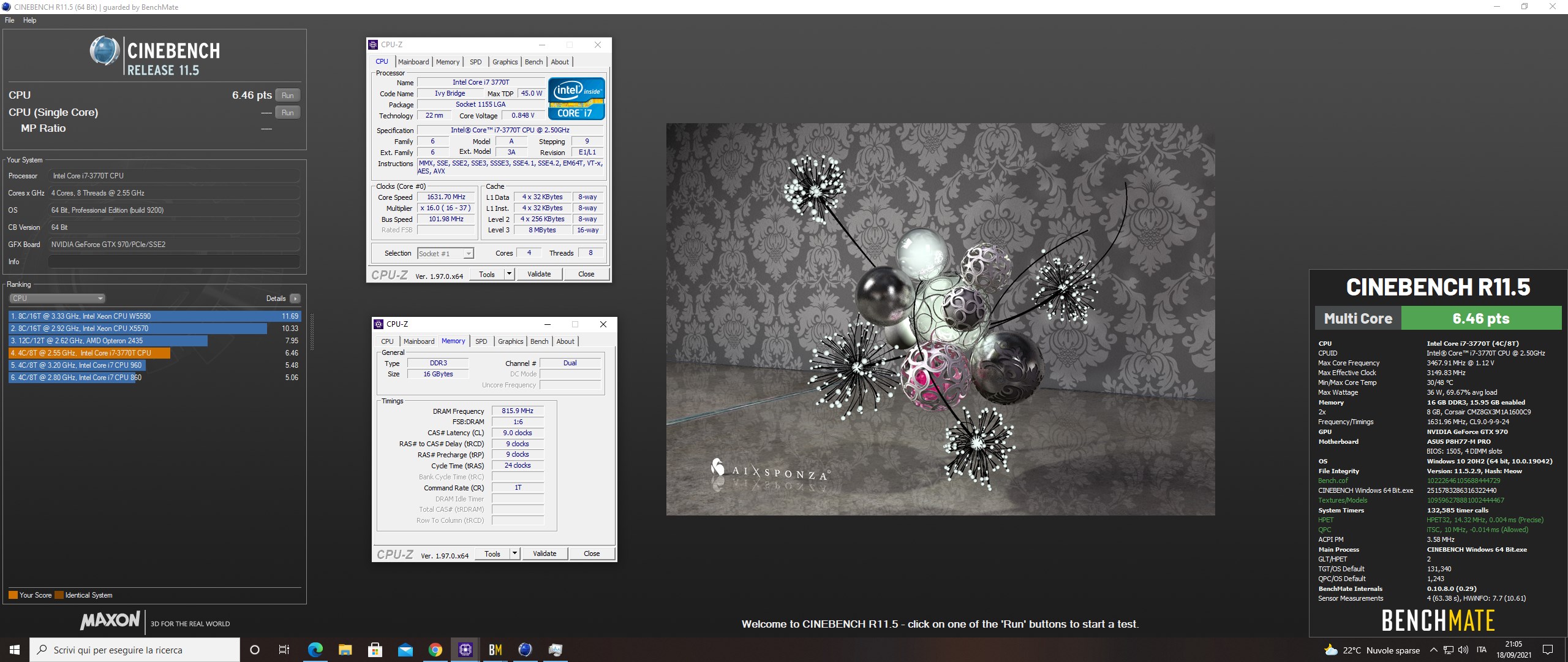
Task: Click the search magnifier in the taskbar search box
Action: (x=42, y=650)
